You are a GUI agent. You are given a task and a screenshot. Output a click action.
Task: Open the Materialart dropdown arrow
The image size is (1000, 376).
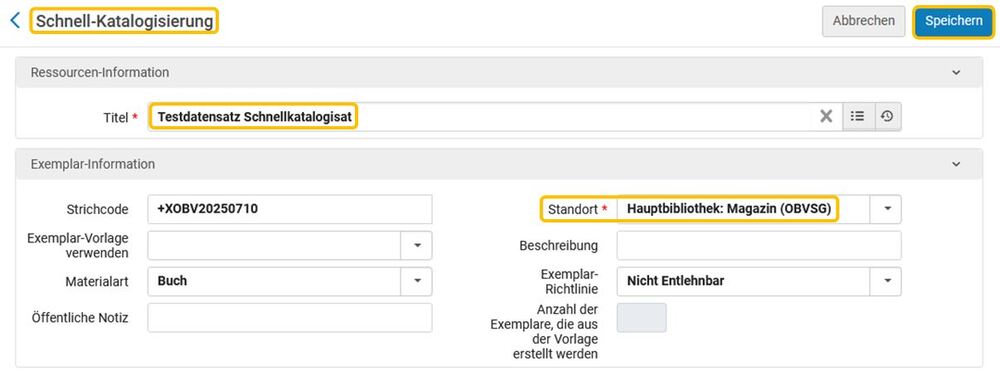point(417,281)
